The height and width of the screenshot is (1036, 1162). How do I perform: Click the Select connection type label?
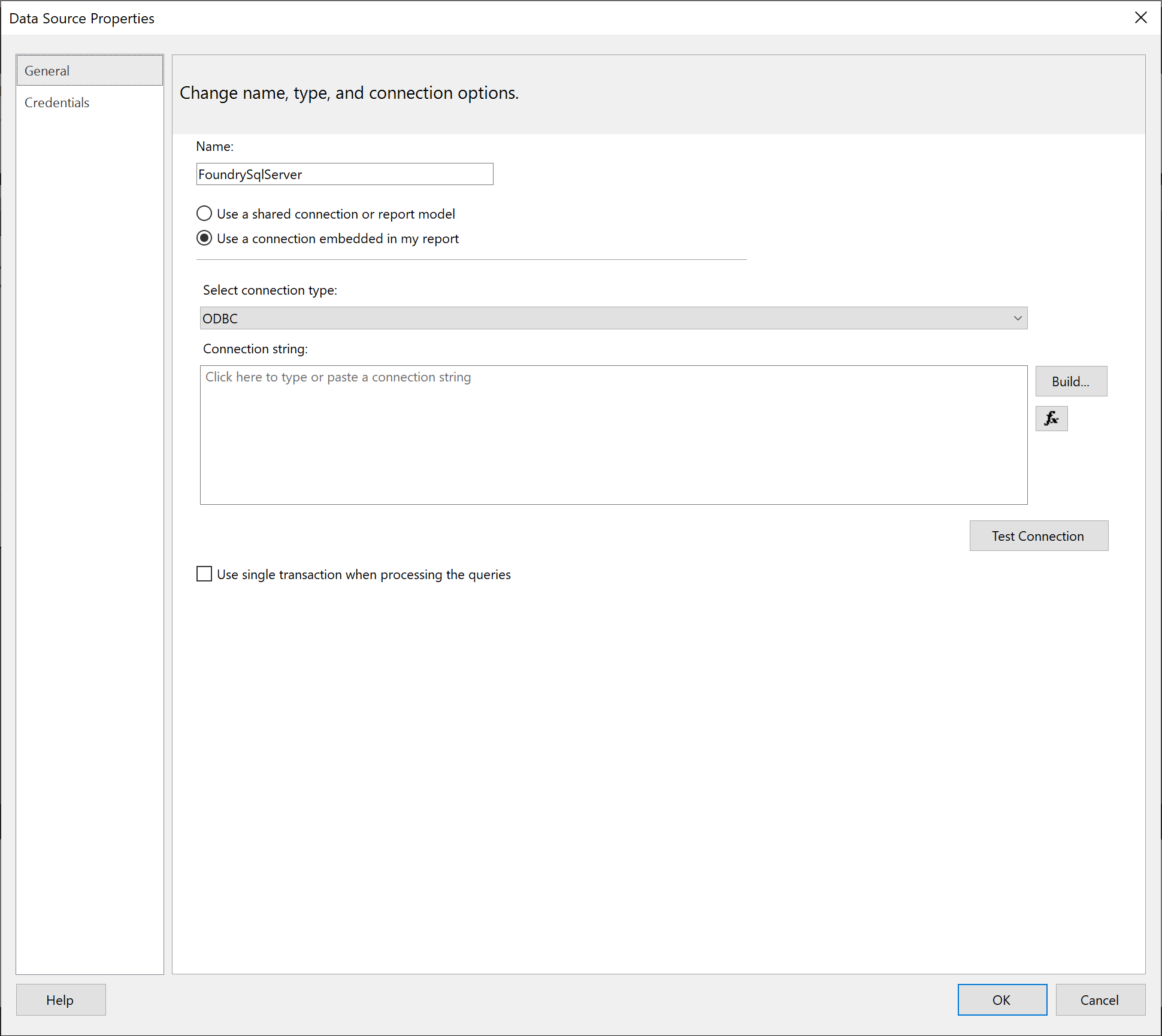(x=270, y=290)
